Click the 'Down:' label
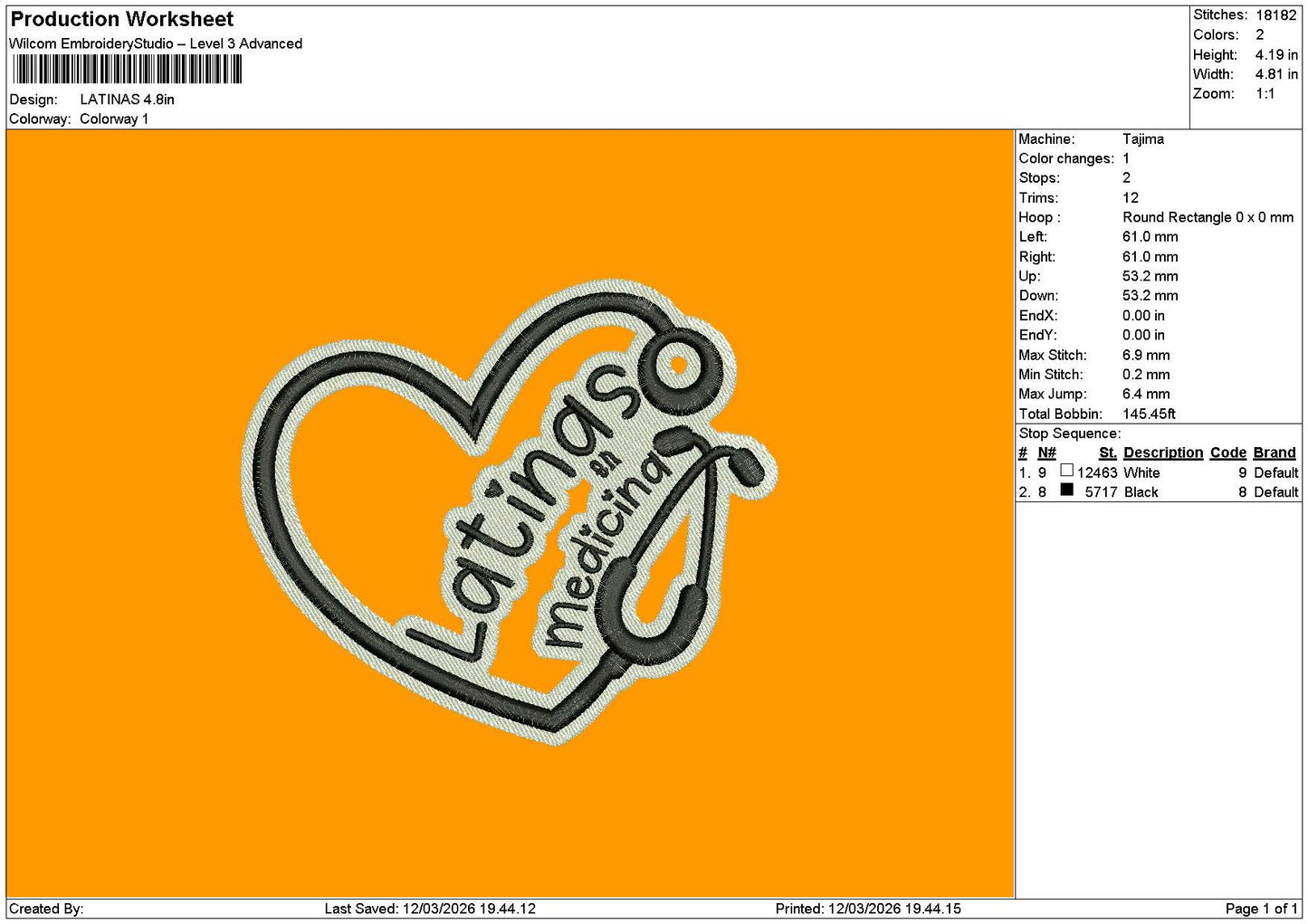This screenshot has height=924, width=1308. pyautogui.click(x=1038, y=296)
